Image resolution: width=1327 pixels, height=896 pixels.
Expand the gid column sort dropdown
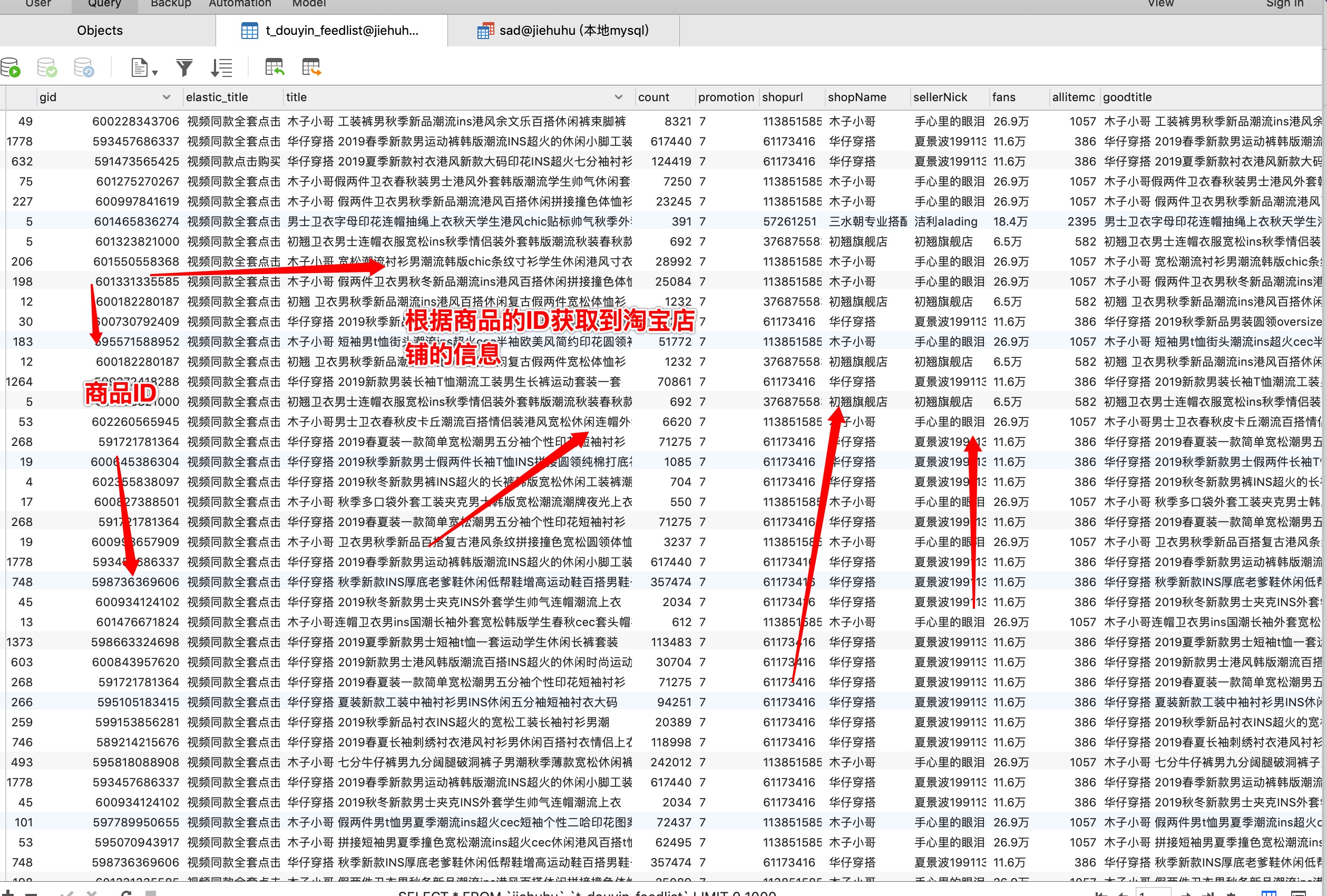click(x=166, y=97)
